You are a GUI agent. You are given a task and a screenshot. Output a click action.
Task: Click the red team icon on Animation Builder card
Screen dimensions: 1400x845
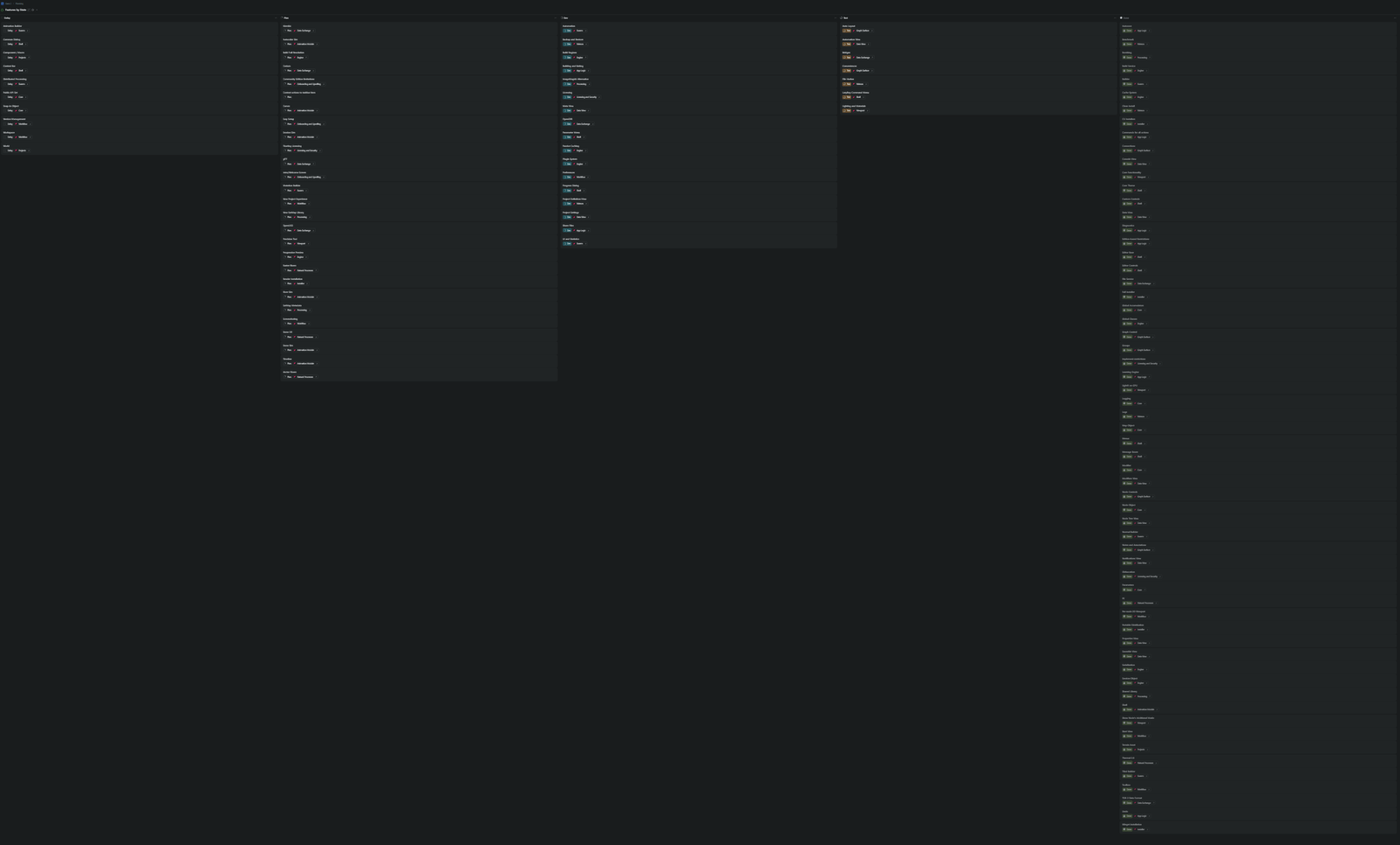point(16,31)
